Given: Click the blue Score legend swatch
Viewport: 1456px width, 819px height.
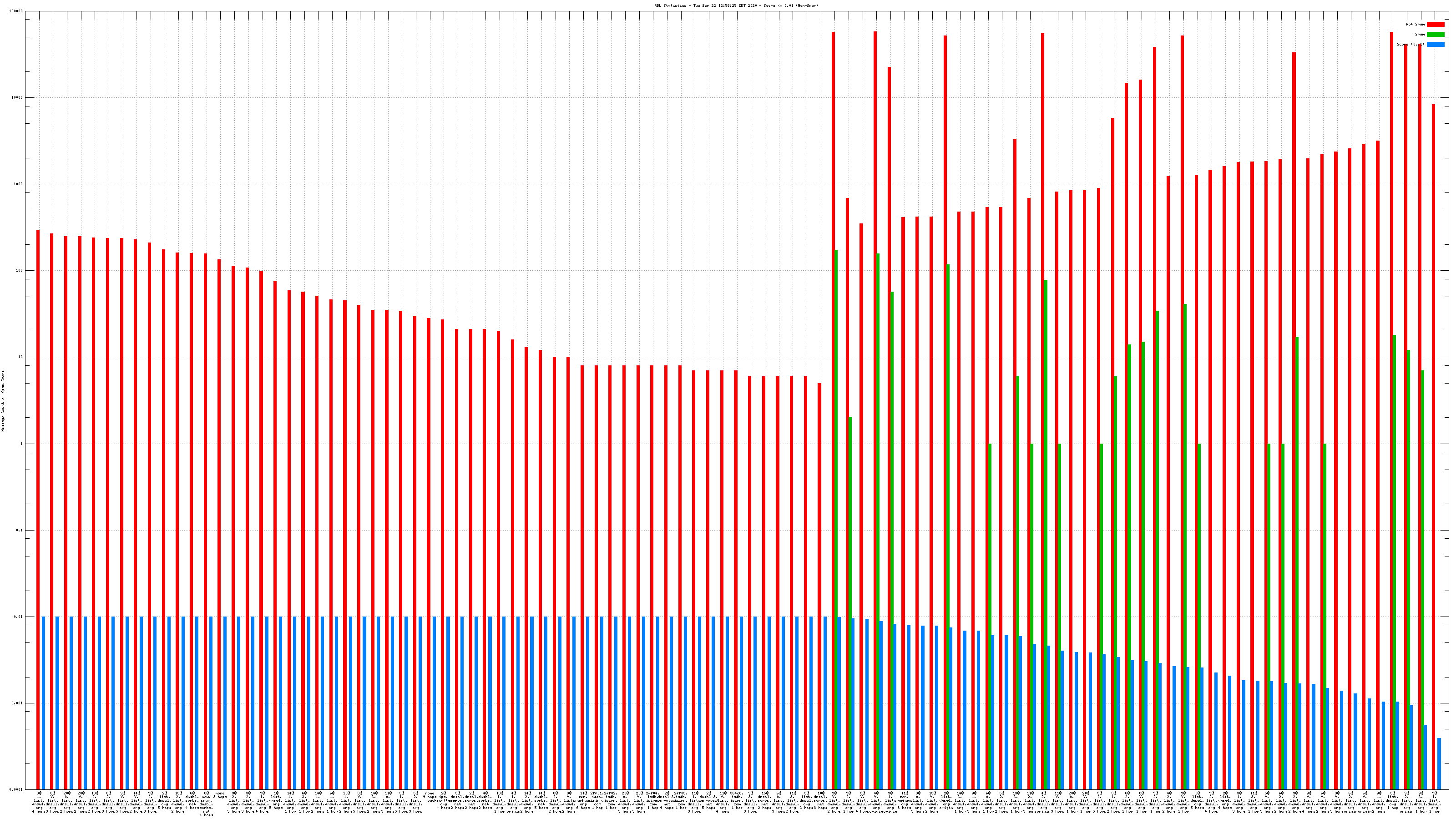Looking at the screenshot, I should pyautogui.click(x=1436, y=45).
